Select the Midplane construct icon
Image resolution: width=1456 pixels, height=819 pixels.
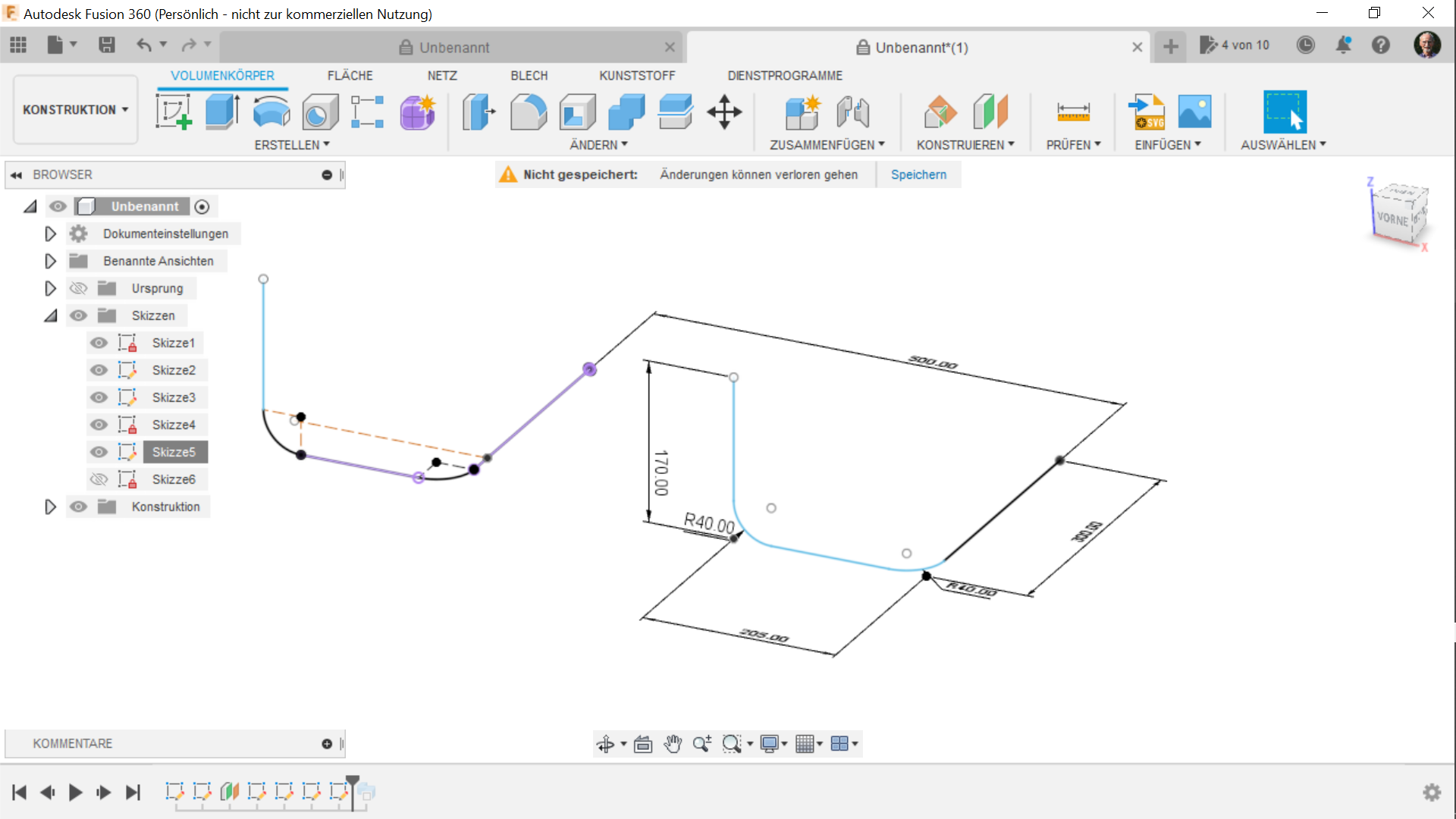tap(991, 112)
